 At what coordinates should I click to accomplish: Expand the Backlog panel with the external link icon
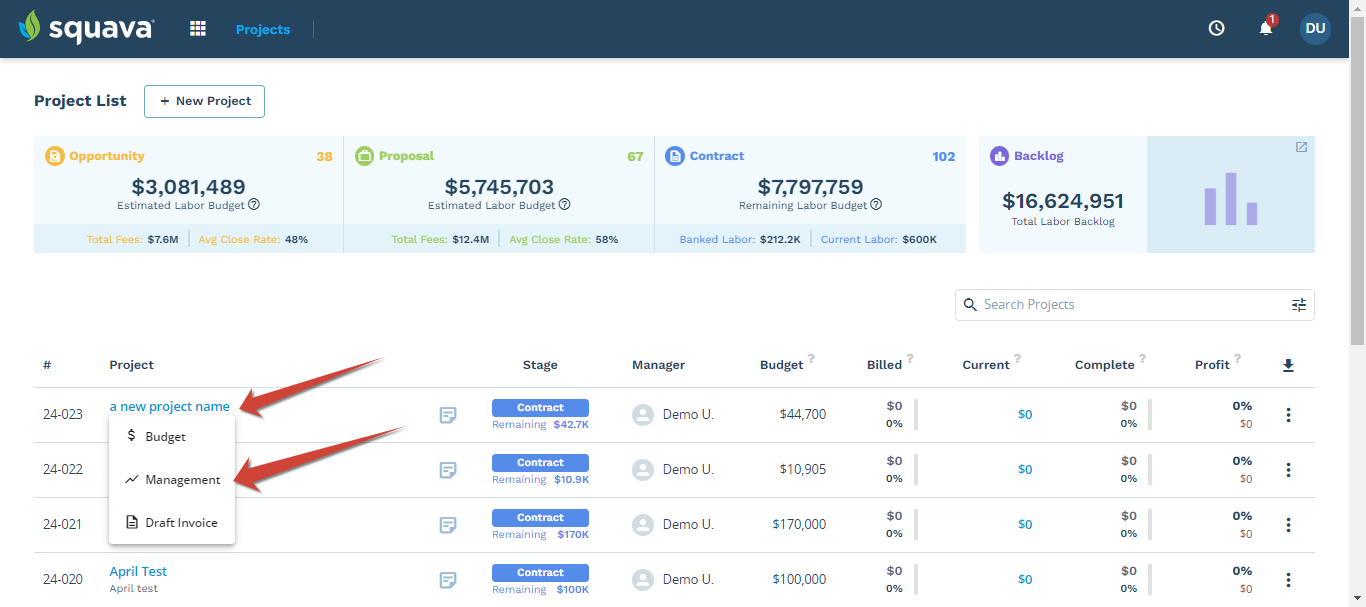pos(1300,146)
